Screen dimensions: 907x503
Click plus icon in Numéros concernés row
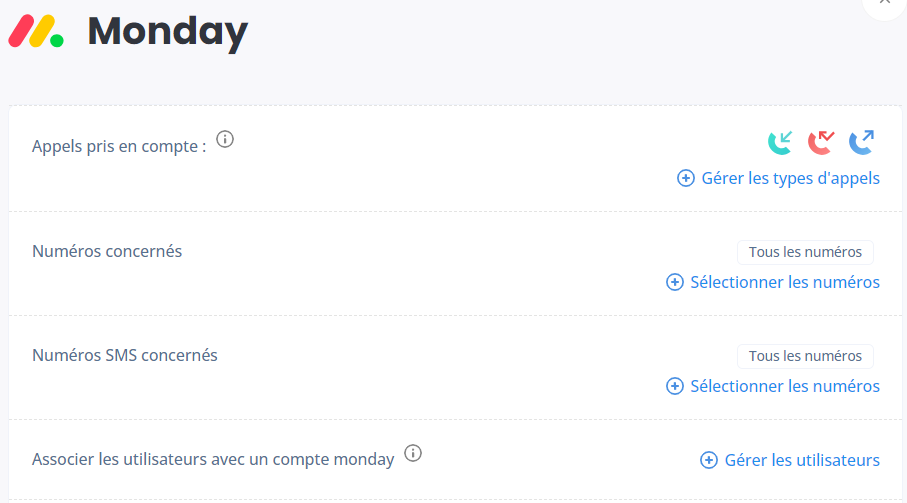[675, 282]
